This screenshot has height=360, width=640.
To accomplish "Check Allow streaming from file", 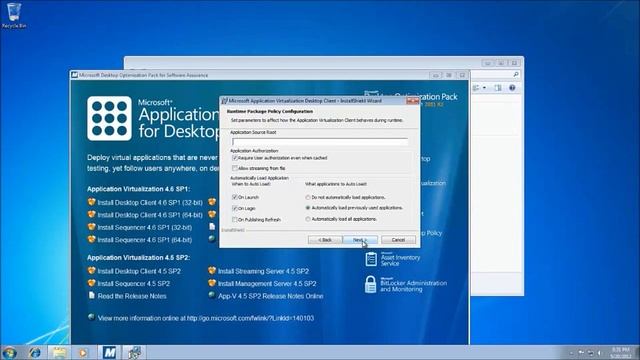I will (235, 168).
